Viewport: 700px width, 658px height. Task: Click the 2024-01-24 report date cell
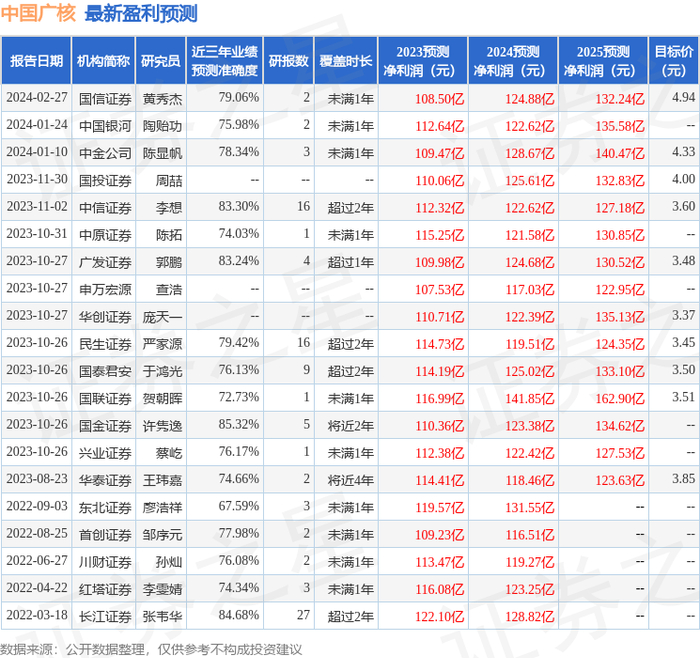(x=37, y=125)
